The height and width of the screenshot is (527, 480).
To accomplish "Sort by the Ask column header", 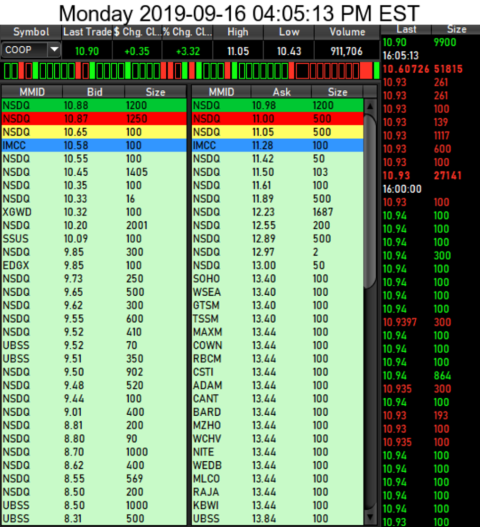I will [x=281, y=92].
